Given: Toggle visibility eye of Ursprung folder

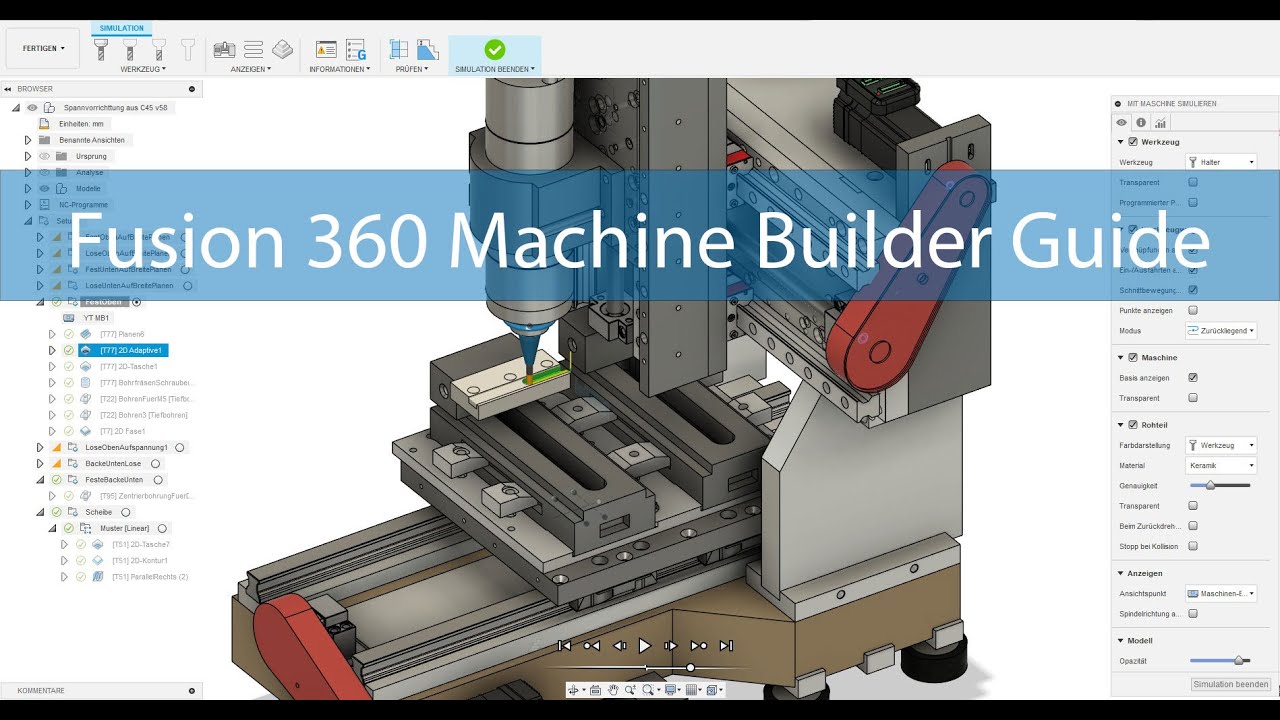Looking at the screenshot, I should click(x=44, y=156).
